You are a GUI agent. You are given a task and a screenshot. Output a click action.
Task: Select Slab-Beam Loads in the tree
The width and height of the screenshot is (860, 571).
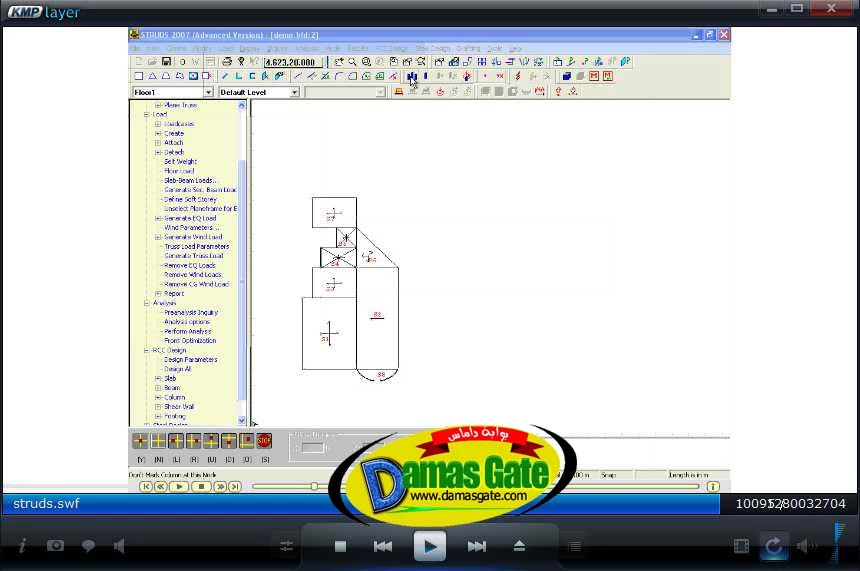pos(190,180)
